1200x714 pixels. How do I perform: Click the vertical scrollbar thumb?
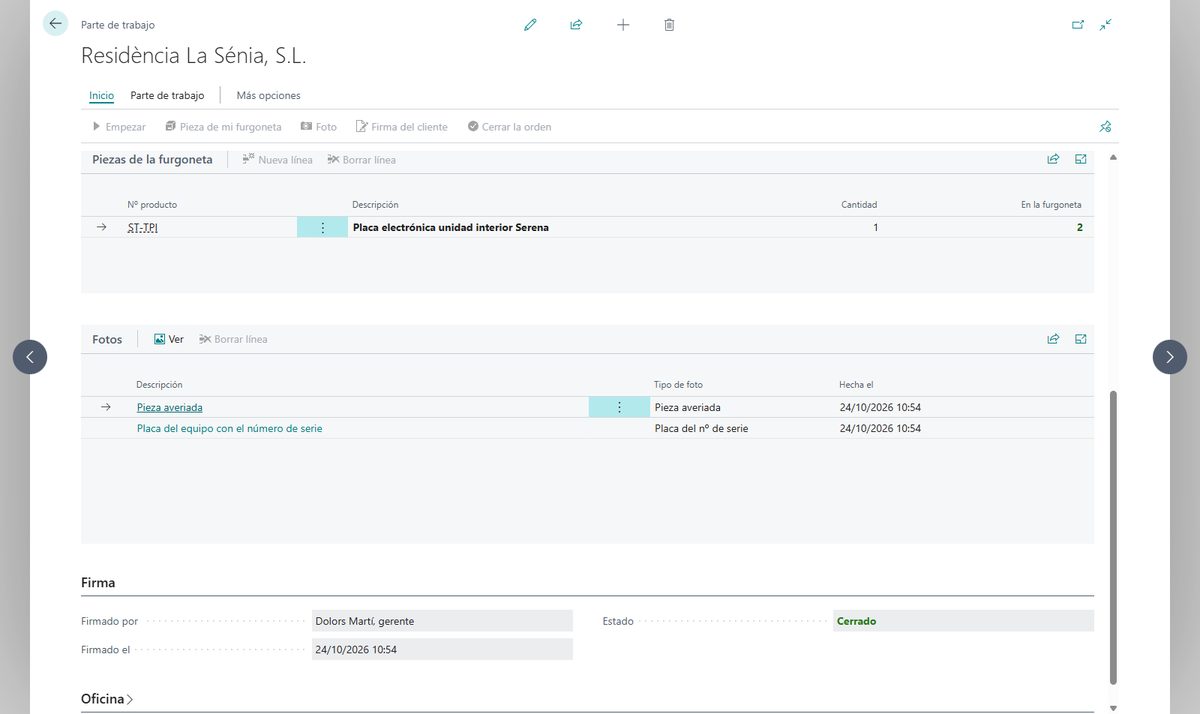[1114, 538]
